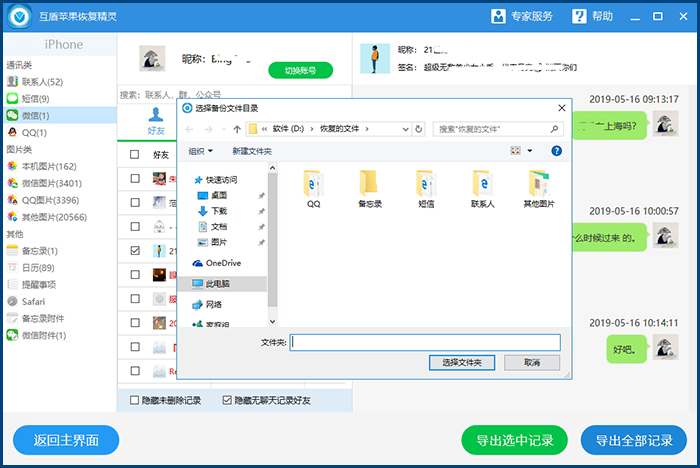Click the 选择文件夹 button
The height and width of the screenshot is (468, 700).
coord(462,363)
